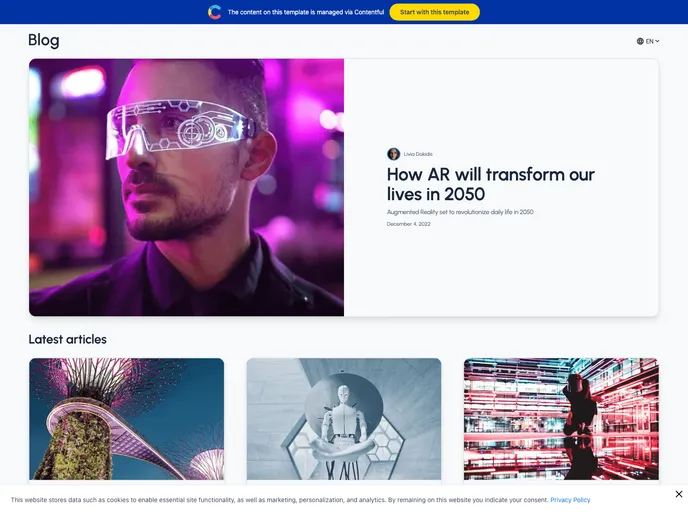The image size is (688, 512).
Task: Click the author name Livia Dokidis
Action: [418, 154]
